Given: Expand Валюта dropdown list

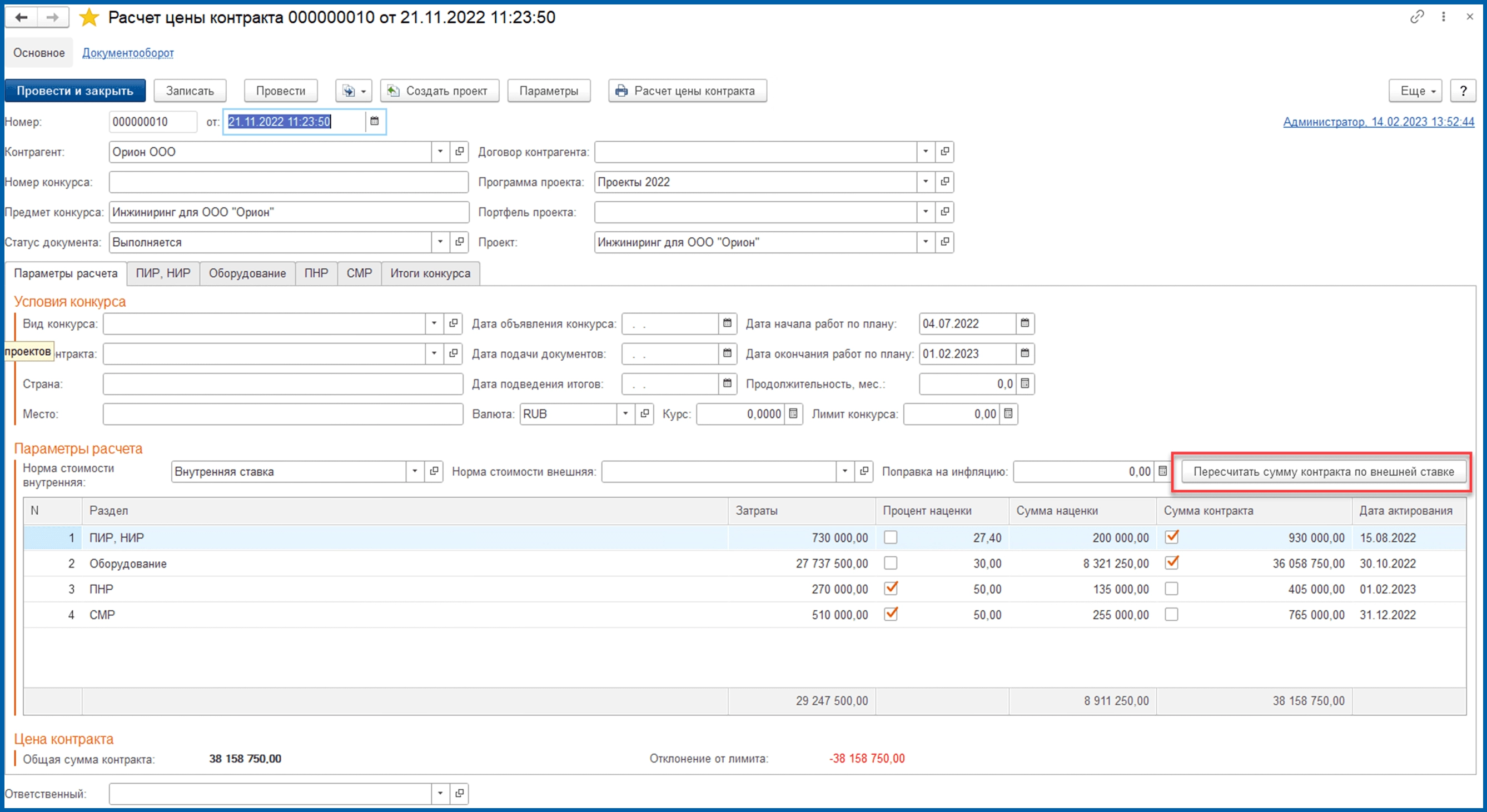Looking at the screenshot, I should (625, 414).
